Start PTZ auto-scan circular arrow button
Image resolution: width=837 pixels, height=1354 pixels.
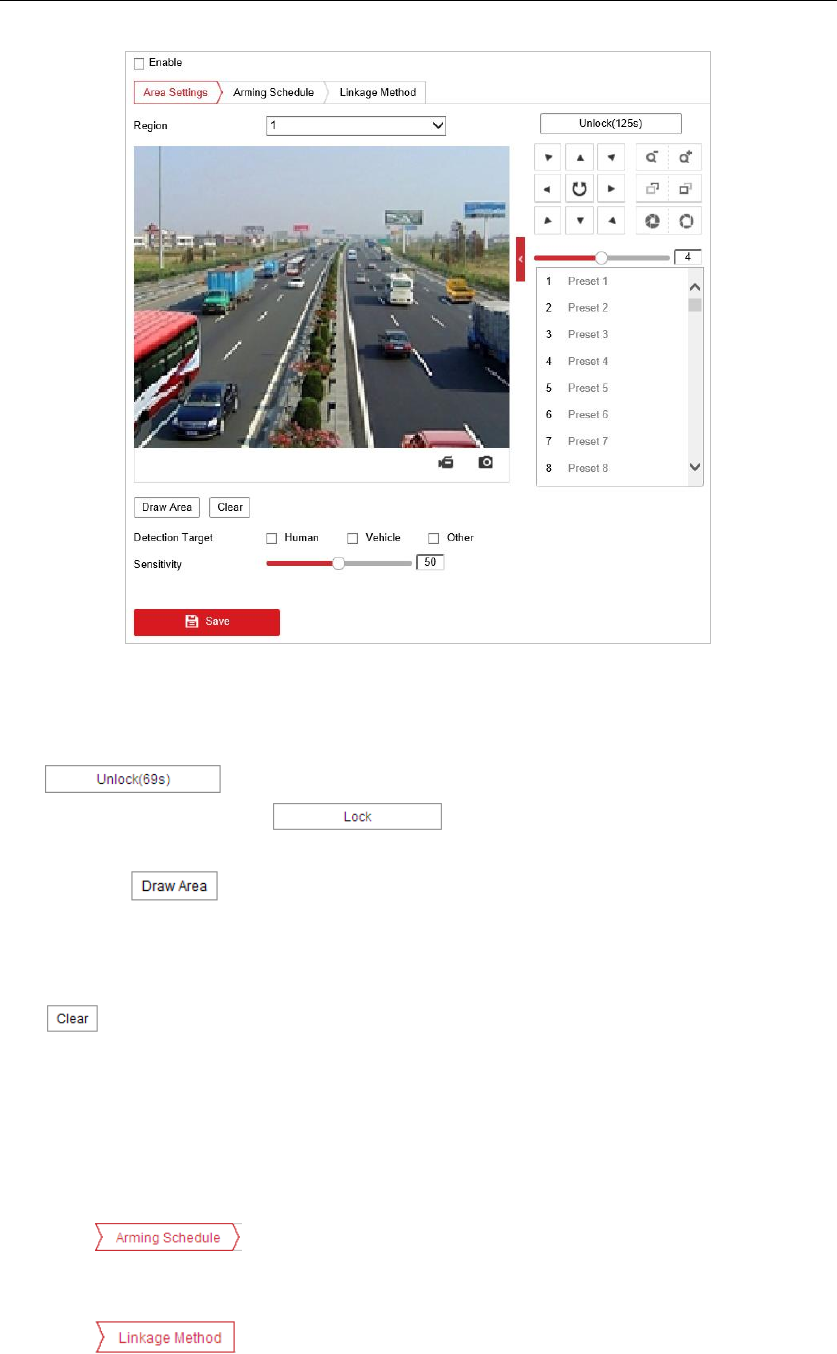point(579,188)
